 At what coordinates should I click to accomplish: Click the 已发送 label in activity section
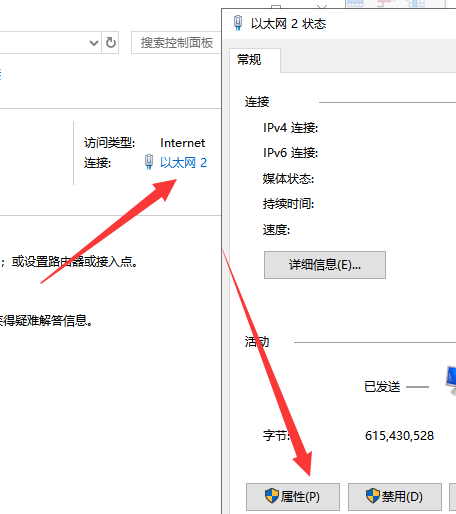382,387
